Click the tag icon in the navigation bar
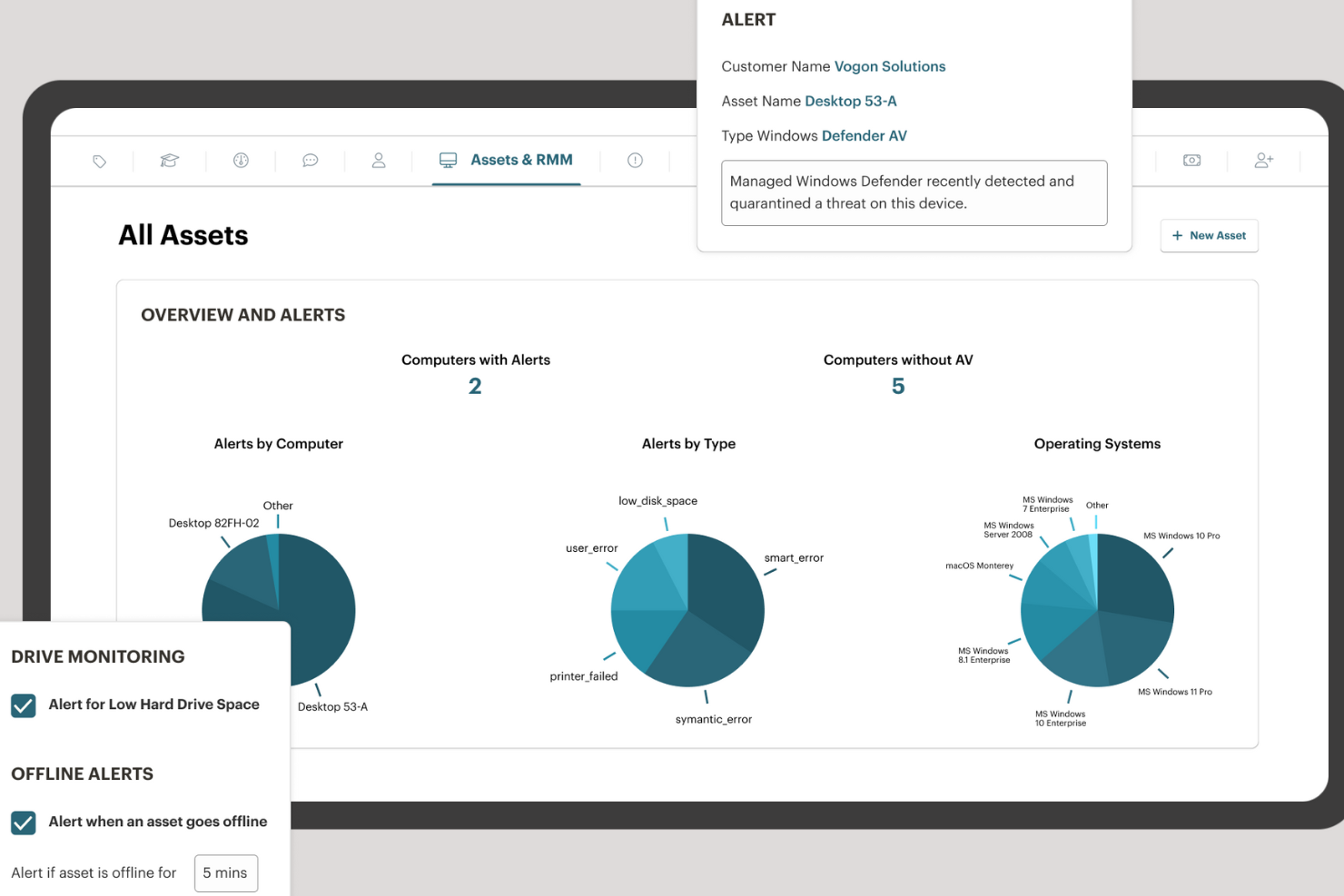Screen dimensions: 1344x896 pyautogui.click(x=100, y=160)
